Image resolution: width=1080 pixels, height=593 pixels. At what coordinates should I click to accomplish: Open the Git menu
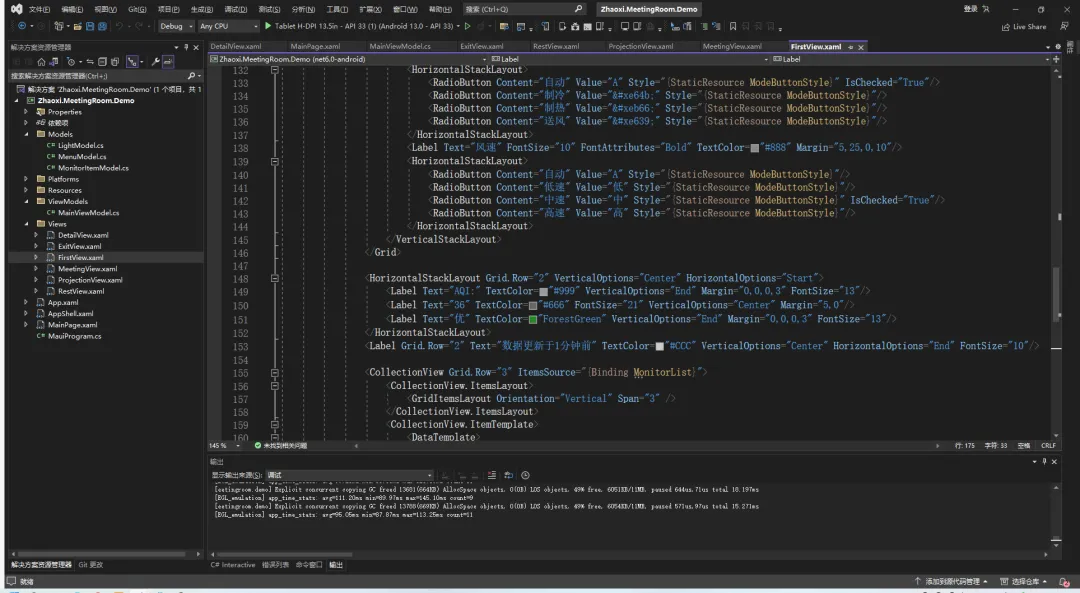(136, 9)
